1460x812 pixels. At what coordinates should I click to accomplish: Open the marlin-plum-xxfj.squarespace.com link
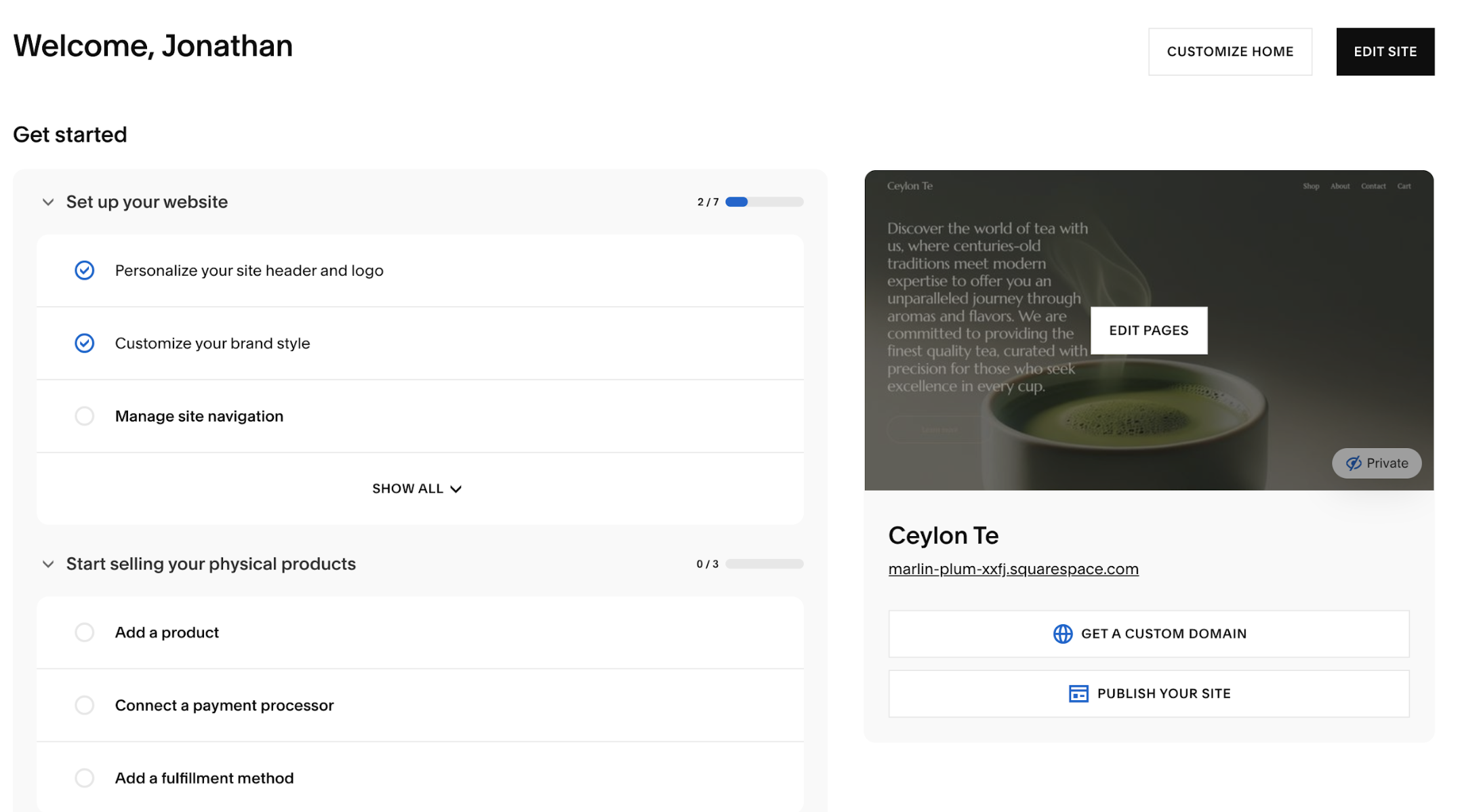(x=1013, y=569)
